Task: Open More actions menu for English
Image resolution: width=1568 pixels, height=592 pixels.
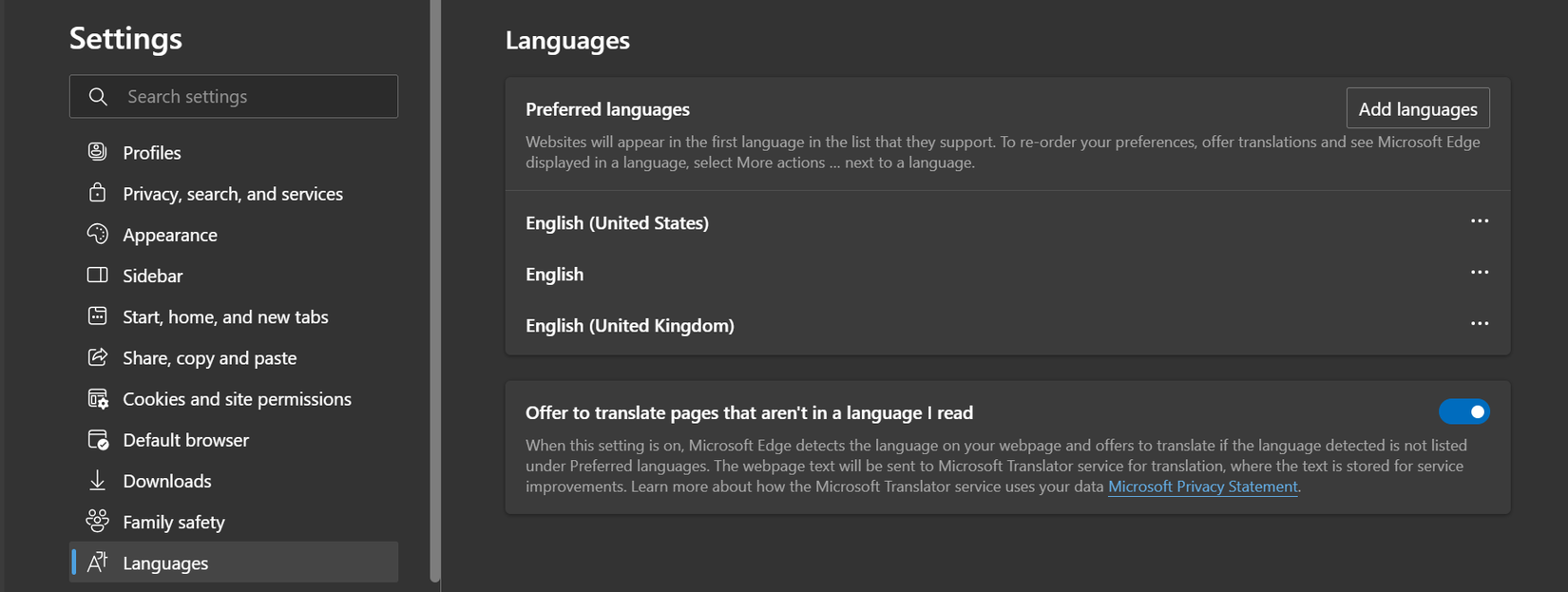Action: click(x=1480, y=273)
